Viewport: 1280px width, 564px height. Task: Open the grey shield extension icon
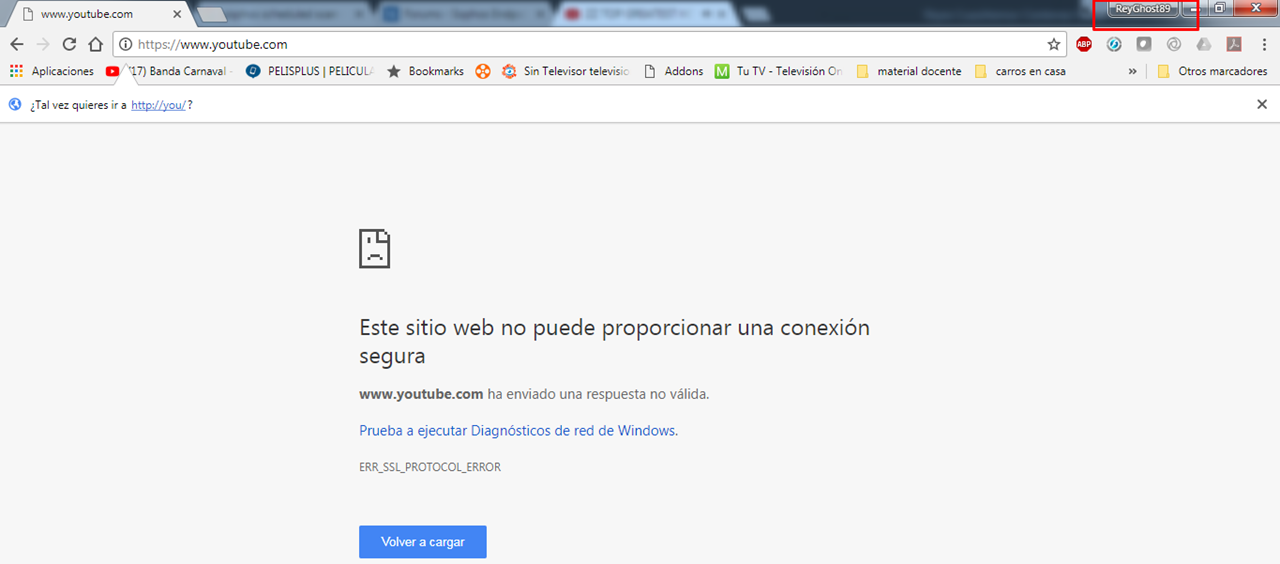[1144, 44]
